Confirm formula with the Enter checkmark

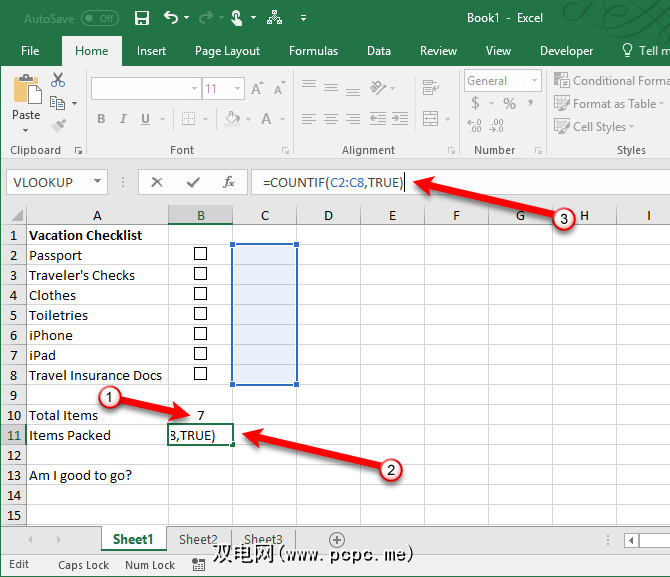pyautogui.click(x=192, y=182)
